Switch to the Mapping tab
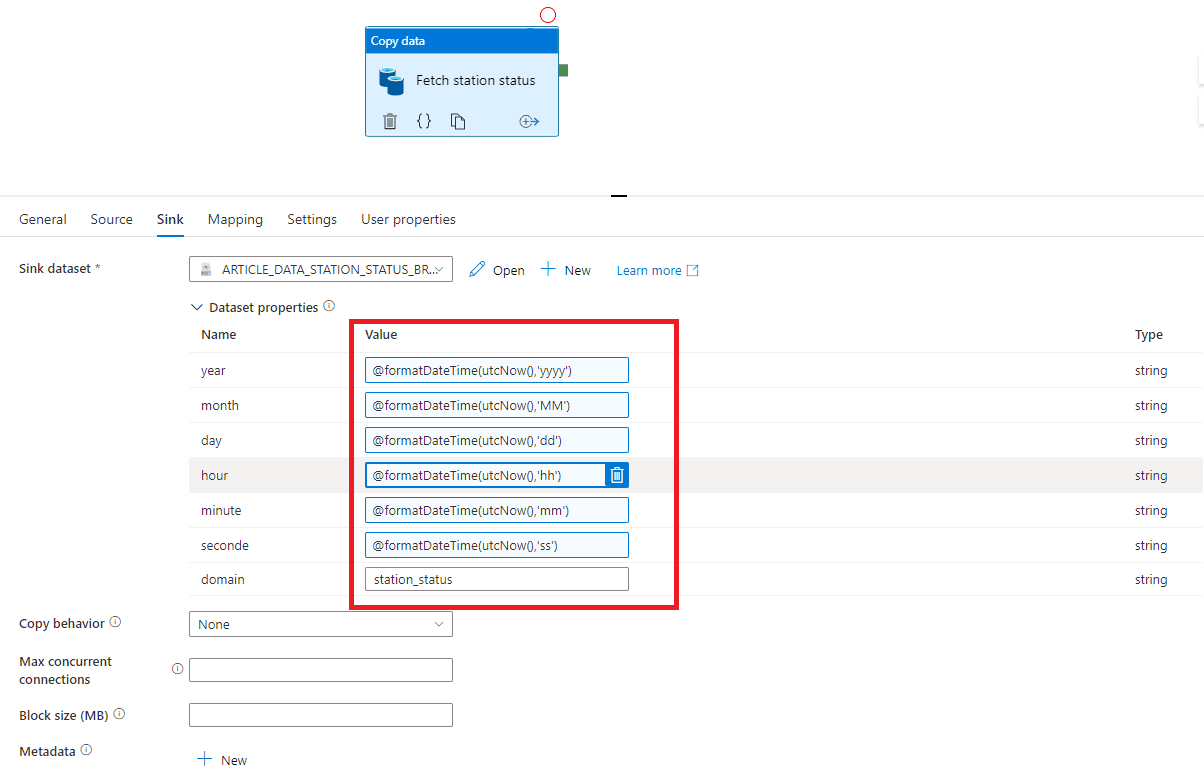 (235, 219)
